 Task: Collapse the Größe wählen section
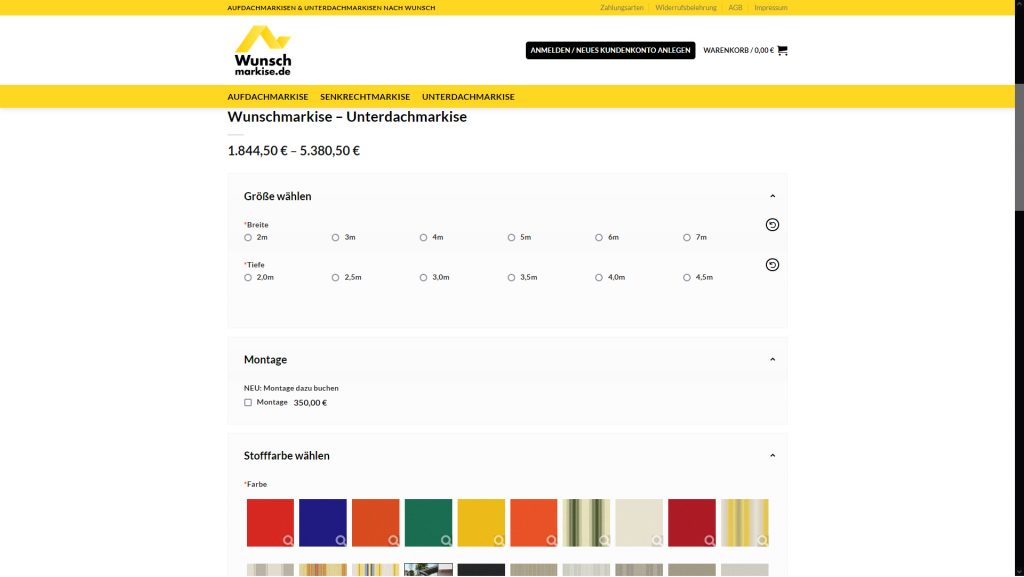click(x=773, y=196)
